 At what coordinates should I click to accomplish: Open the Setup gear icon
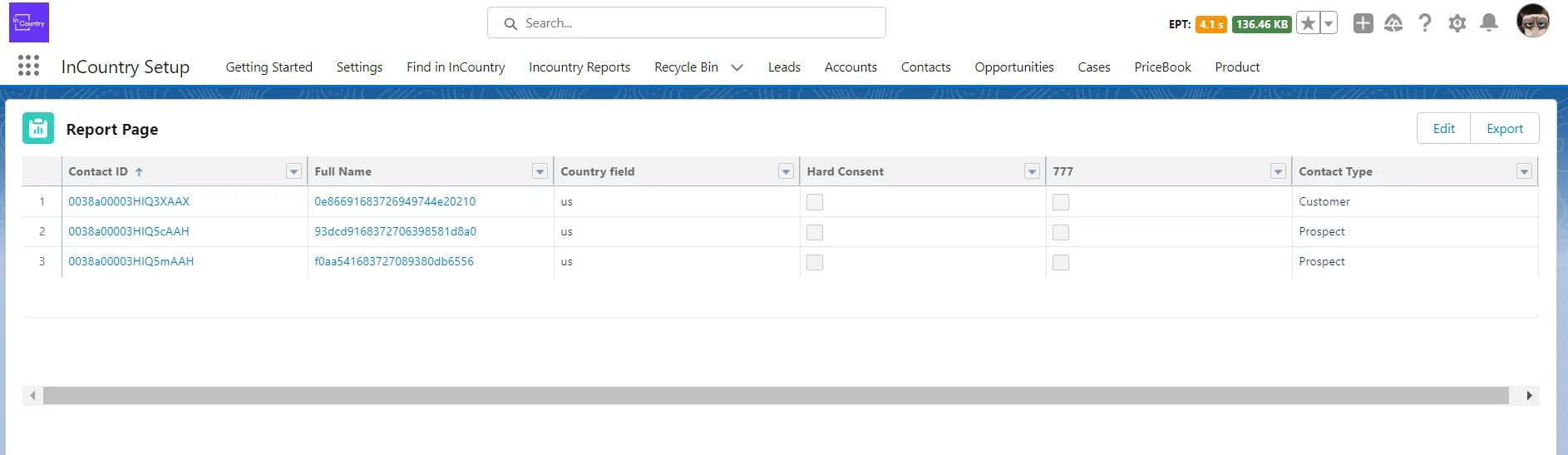pyautogui.click(x=1457, y=23)
